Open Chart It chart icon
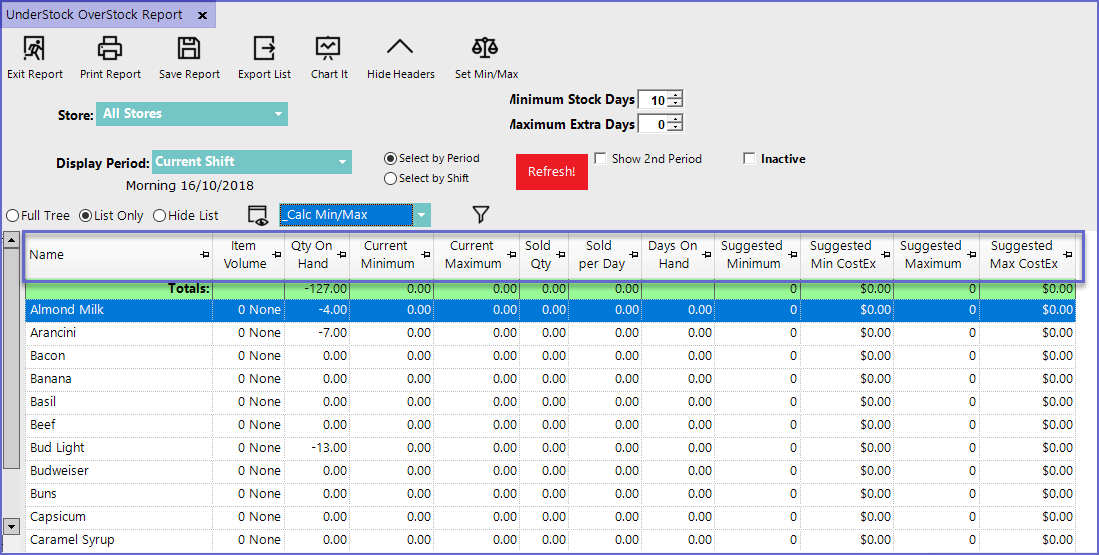This screenshot has width=1099, height=555. (328, 48)
